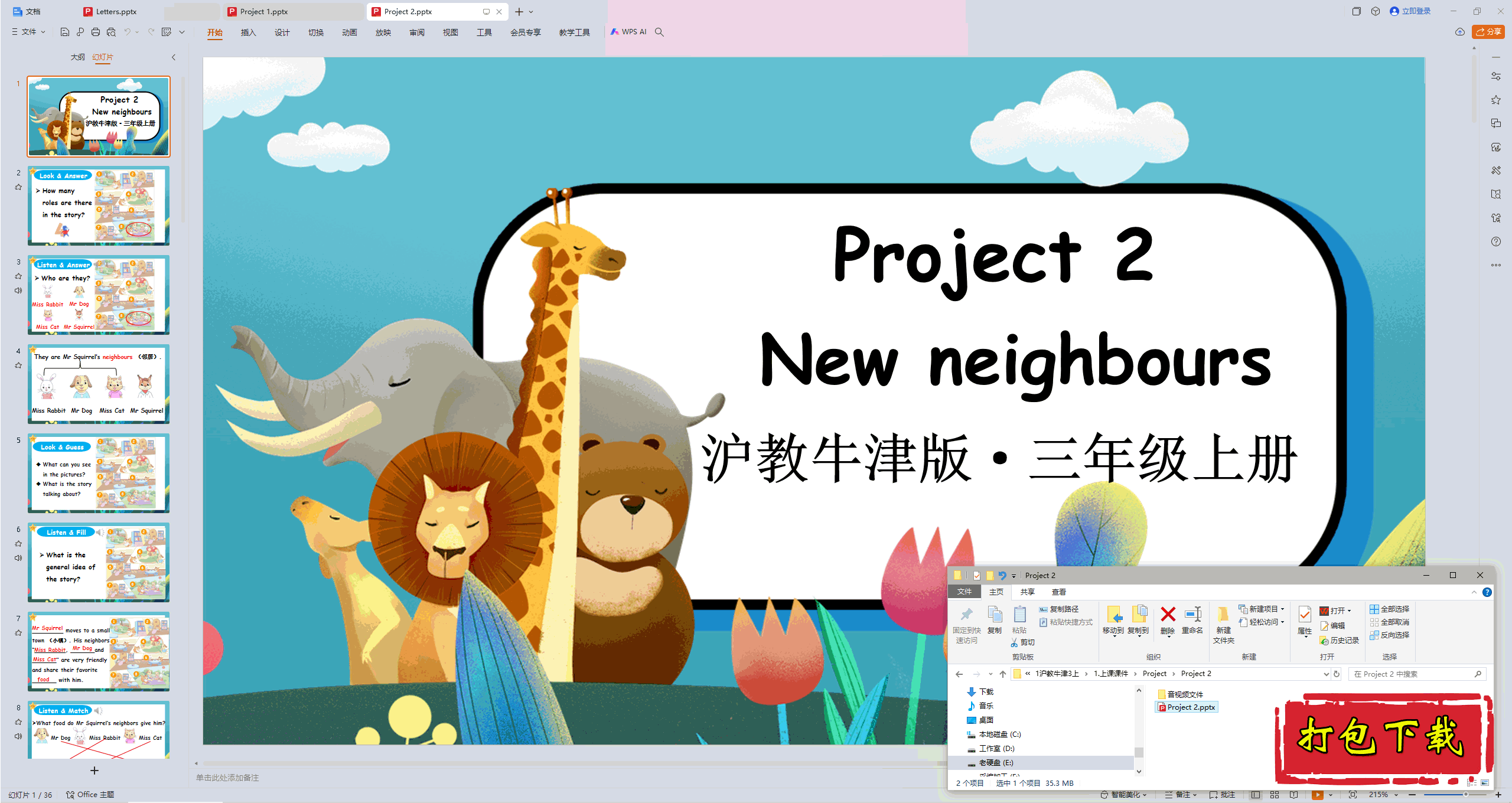Screen dimensions: 1512x803
Task: Click the audio speaker icon beside slide 3
Action: click(18, 290)
